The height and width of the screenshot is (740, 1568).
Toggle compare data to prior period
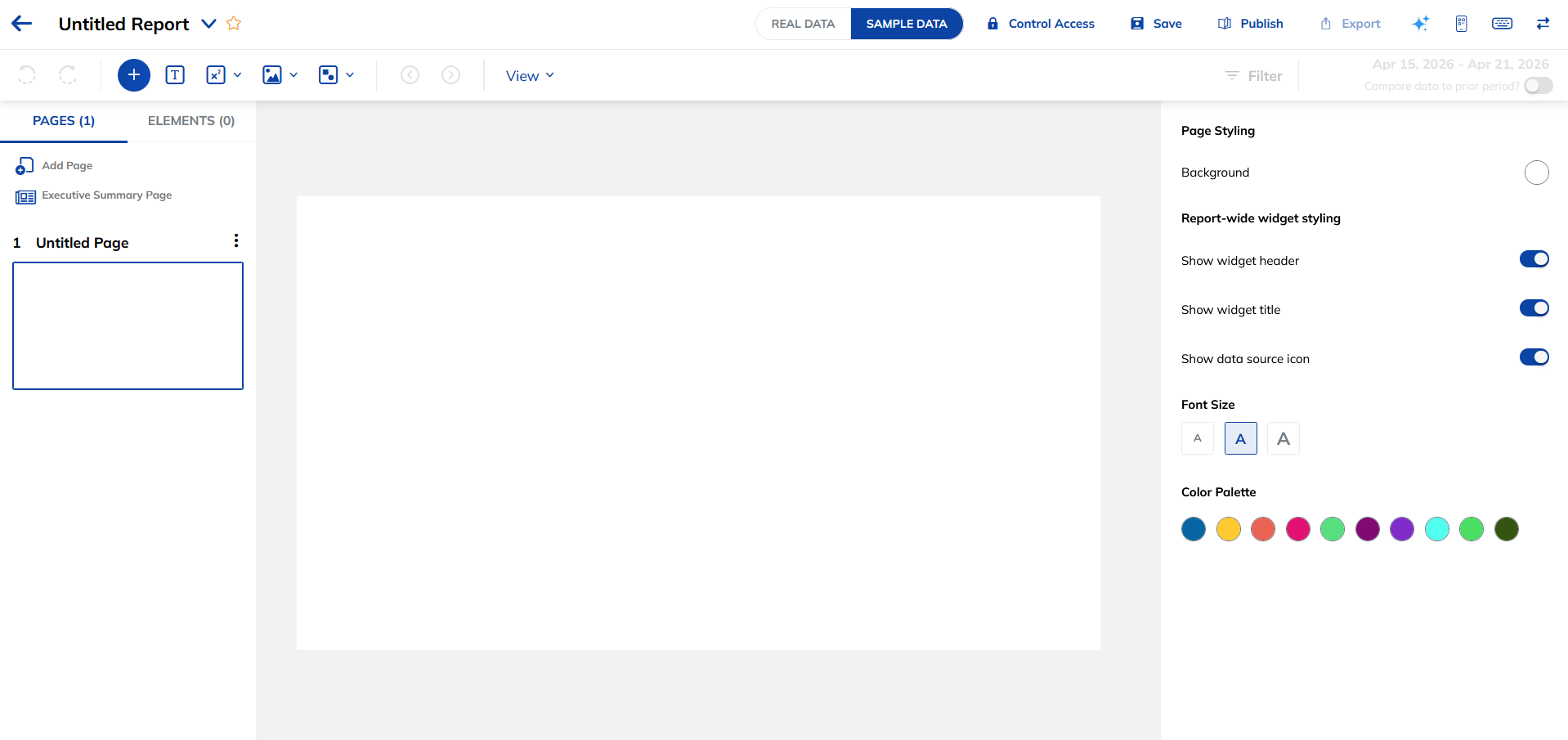tap(1539, 86)
